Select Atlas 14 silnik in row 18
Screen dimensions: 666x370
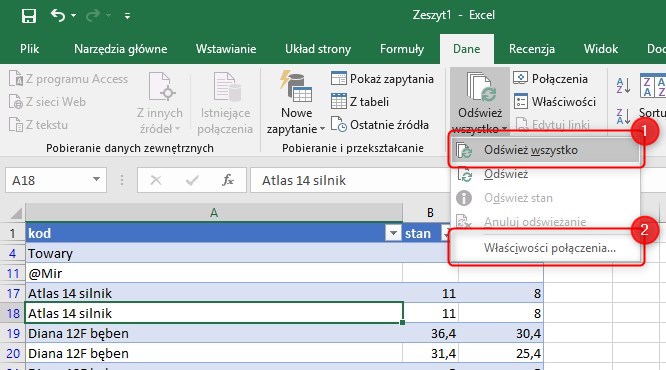pyautogui.click(x=214, y=314)
